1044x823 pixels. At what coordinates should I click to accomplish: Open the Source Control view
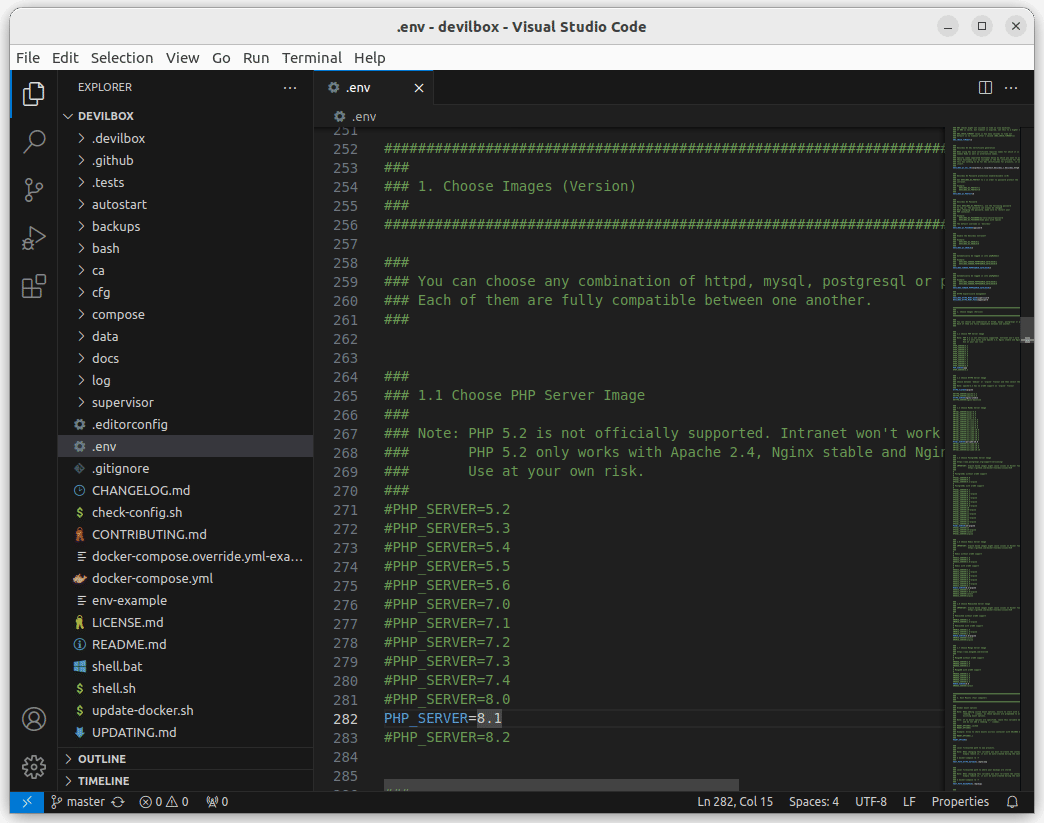pyautogui.click(x=34, y=189)
